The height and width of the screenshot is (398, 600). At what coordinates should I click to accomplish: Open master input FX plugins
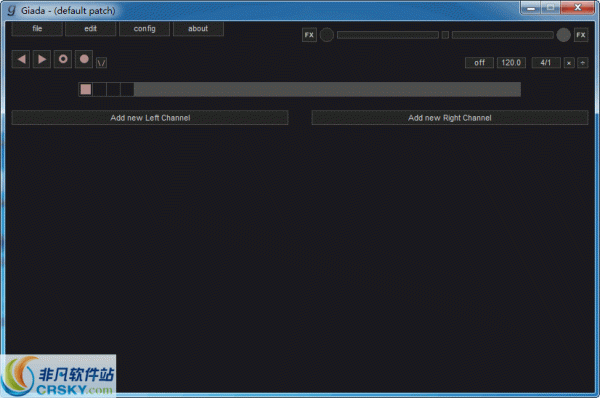(x=309, y=35)
